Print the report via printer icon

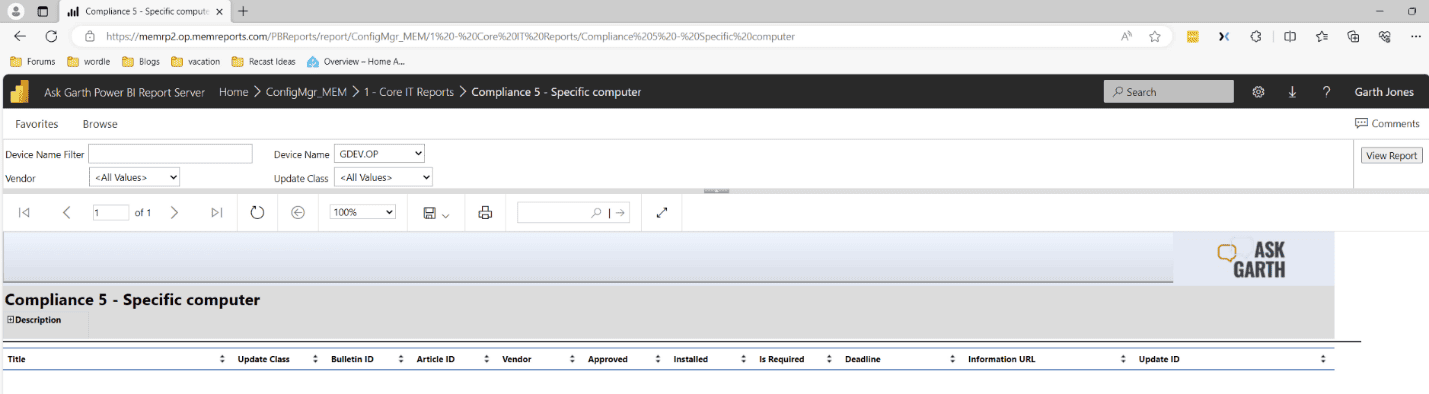(x=485, y=212)
